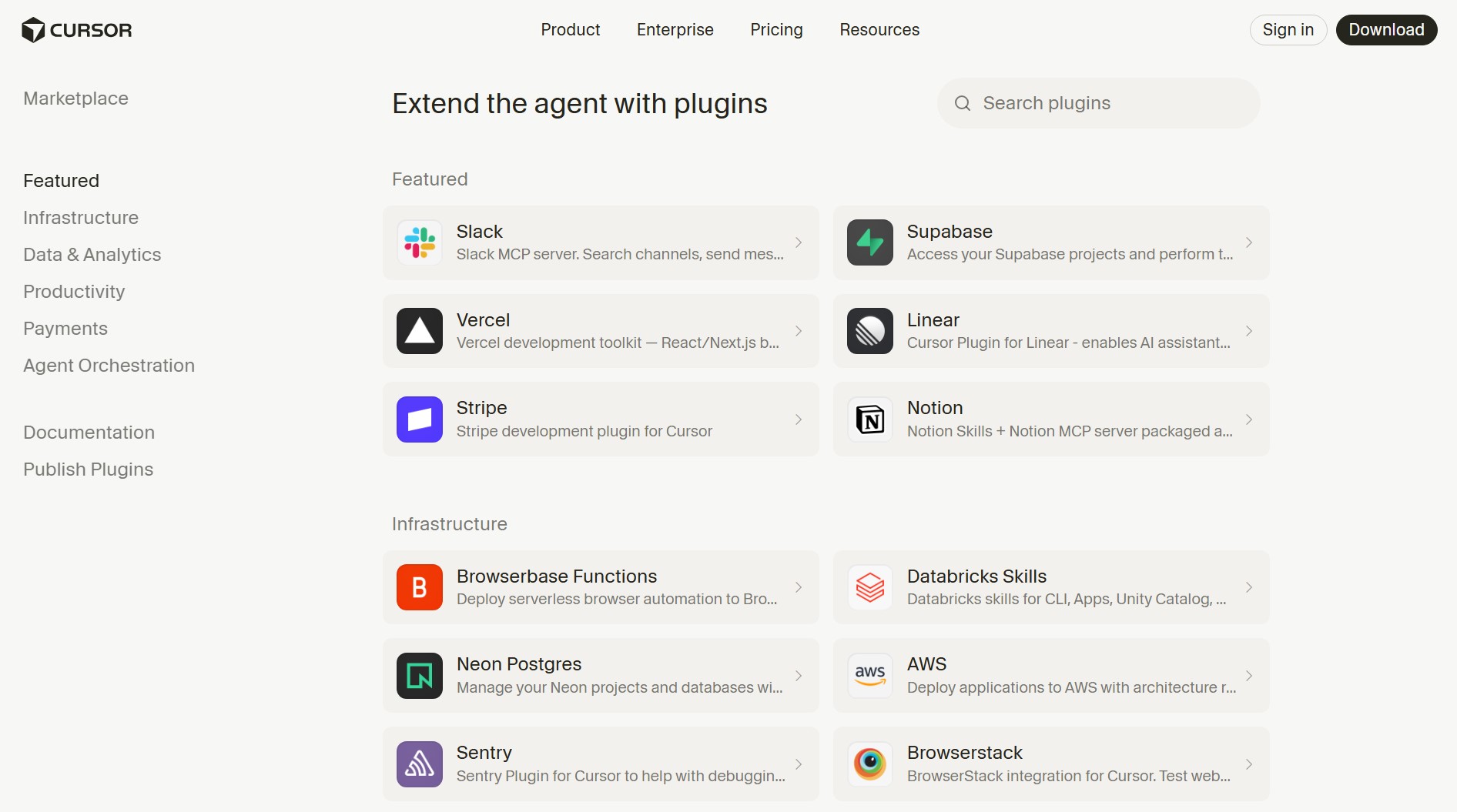The height and width of the screenshot is (812, 1457).
Task: Jump to Agent Orchestration category
Action: [x=109, y=366]
